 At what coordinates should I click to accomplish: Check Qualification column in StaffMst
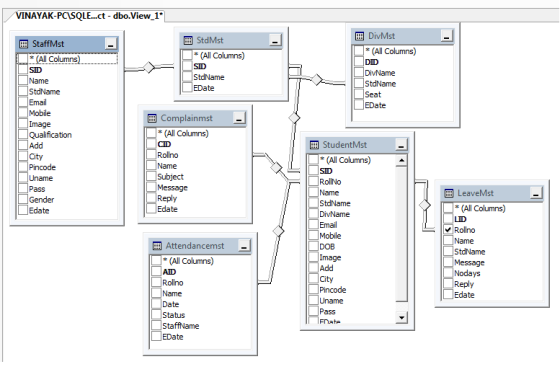(x=23, y=135)
